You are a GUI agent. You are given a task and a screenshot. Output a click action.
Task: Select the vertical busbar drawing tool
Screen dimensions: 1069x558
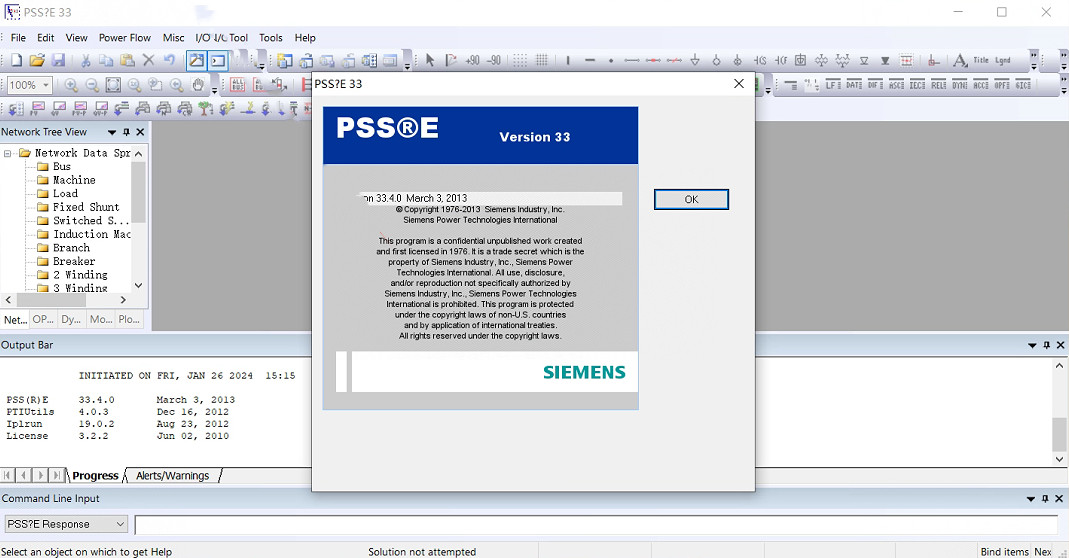pos(567,61)
